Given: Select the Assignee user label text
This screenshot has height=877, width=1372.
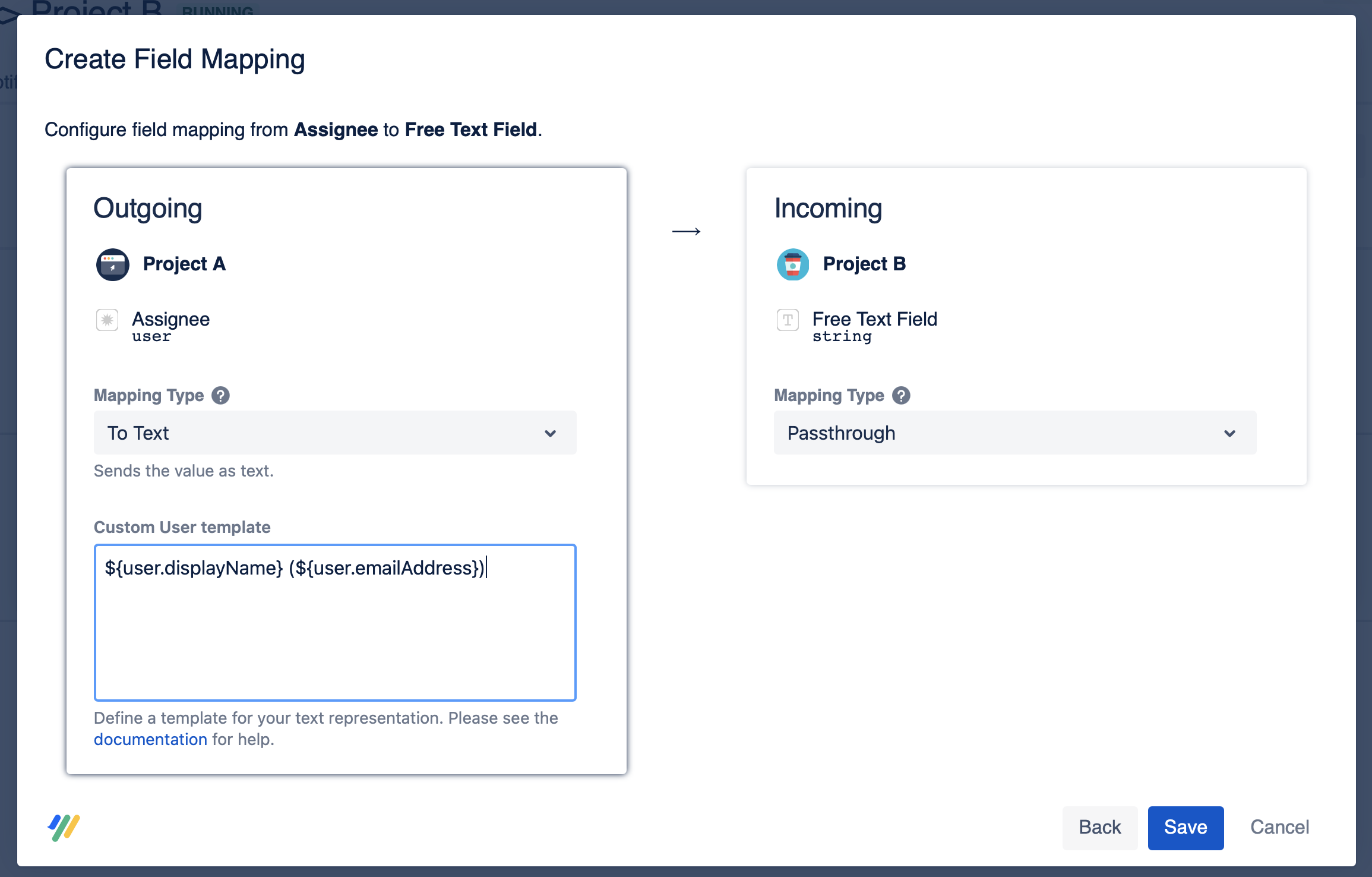Looking at the screenshot, I should [x=171, y=318].
